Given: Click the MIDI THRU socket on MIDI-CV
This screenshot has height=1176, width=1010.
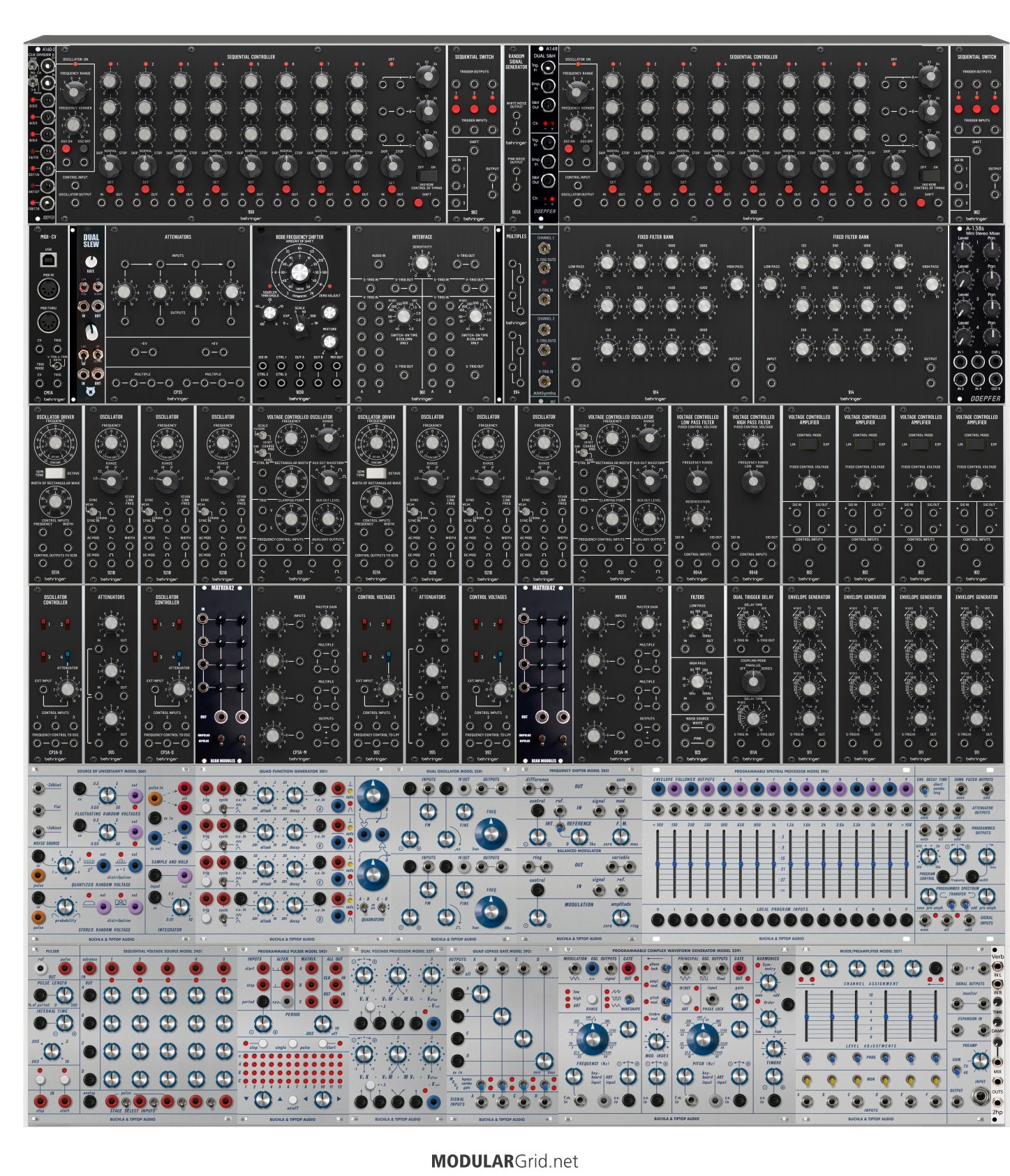Looking at the screenshot, I should pyautogui.click(x=49, y=322).
